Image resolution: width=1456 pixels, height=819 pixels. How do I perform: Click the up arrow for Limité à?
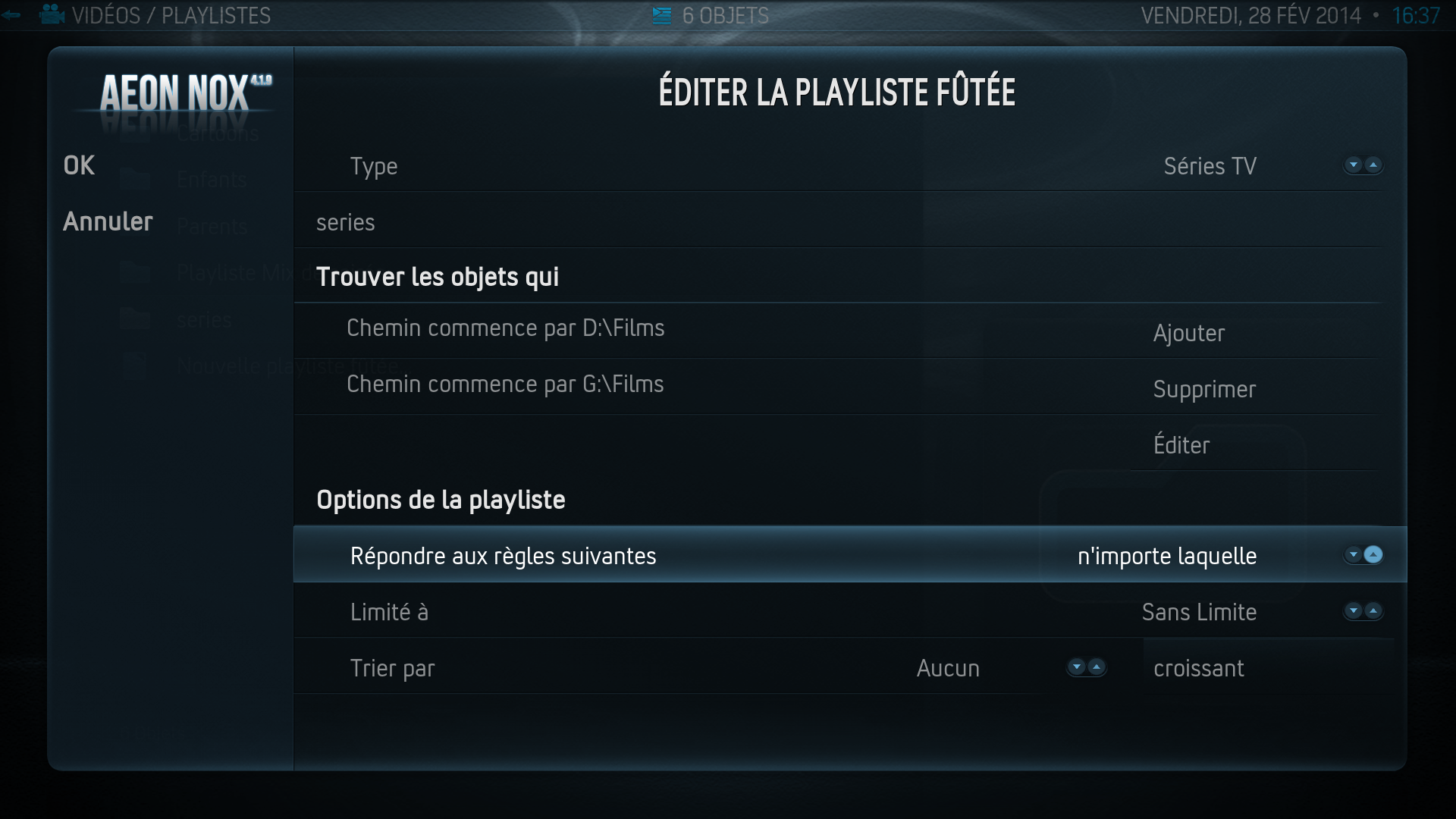1373,610
